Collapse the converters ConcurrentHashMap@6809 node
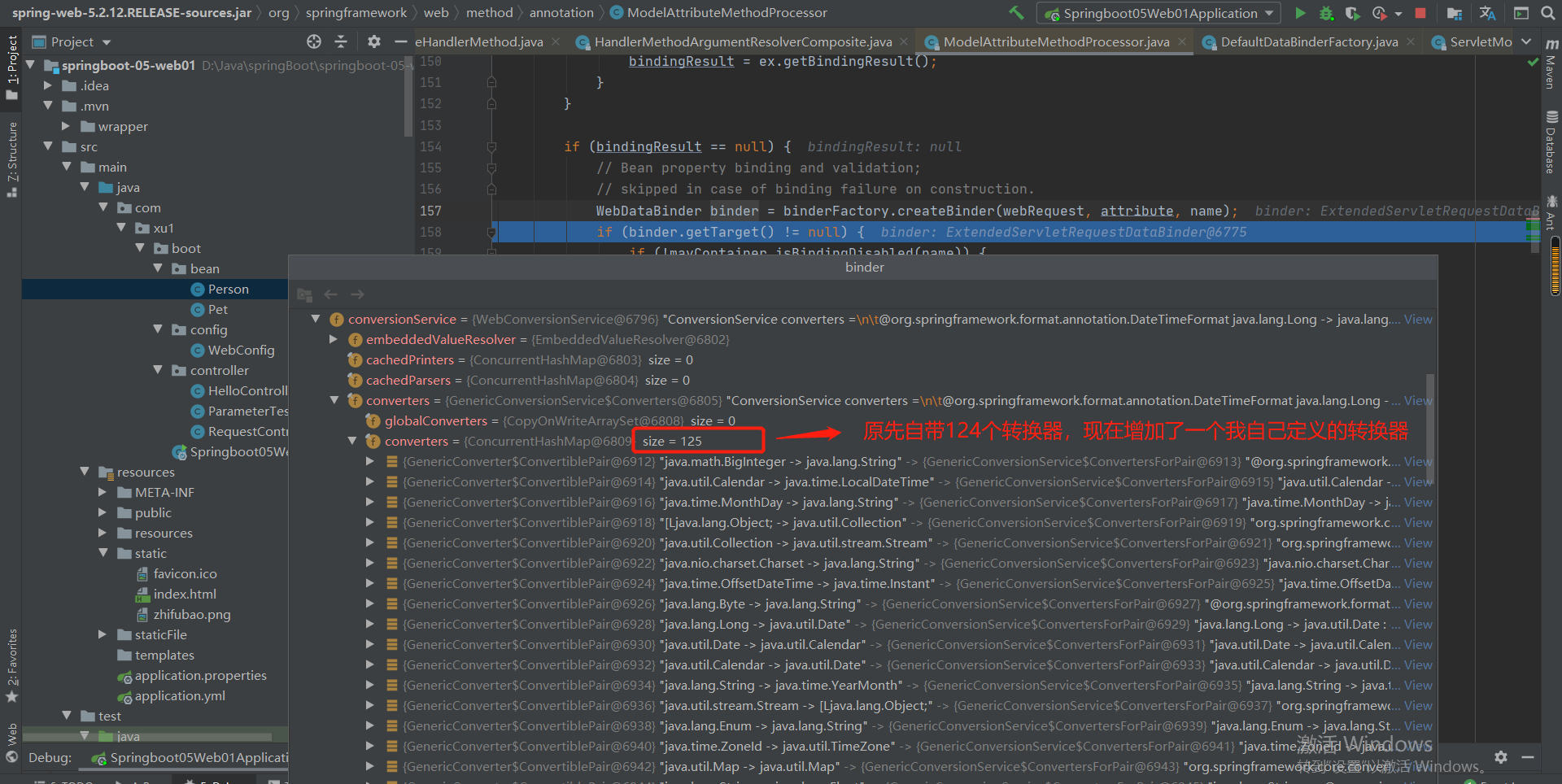Viewport: 1562px width, 784px height. point(352,441)
